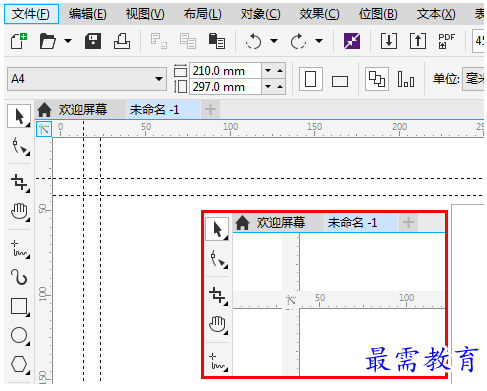The image size is (487, 391).
Task: Select the Crop tool
Action: tap(20, 183)
